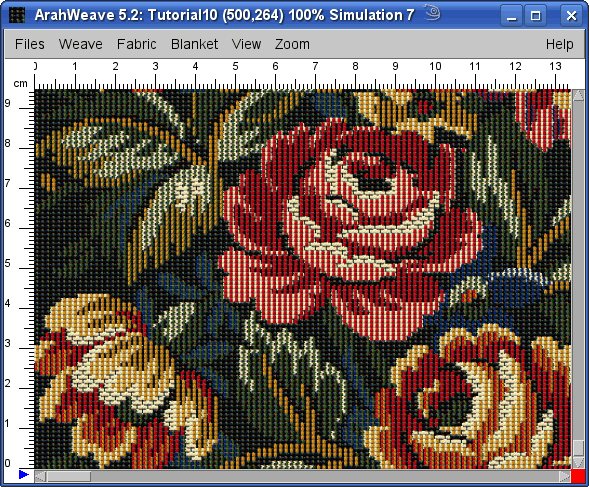Click the vertical scrollbar thumb
Image resolution: width=589 pixels, height=487 pixels.
(x=578, y=448)
